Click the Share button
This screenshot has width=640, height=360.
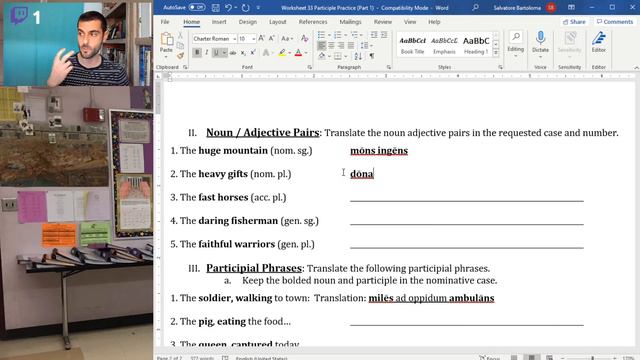(x=574, y=22)
